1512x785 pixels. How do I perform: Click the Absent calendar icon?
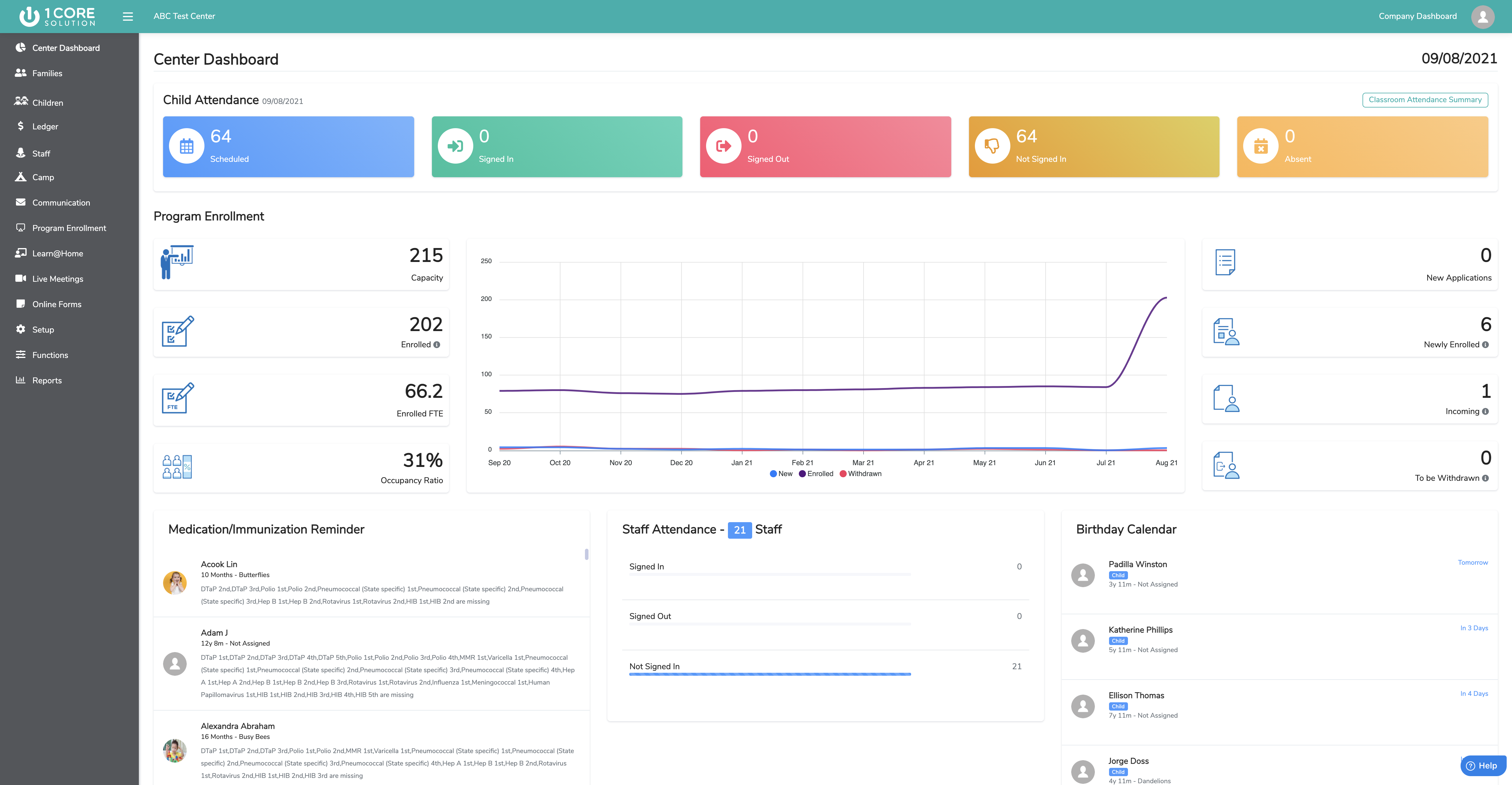tap(1261, 146)
